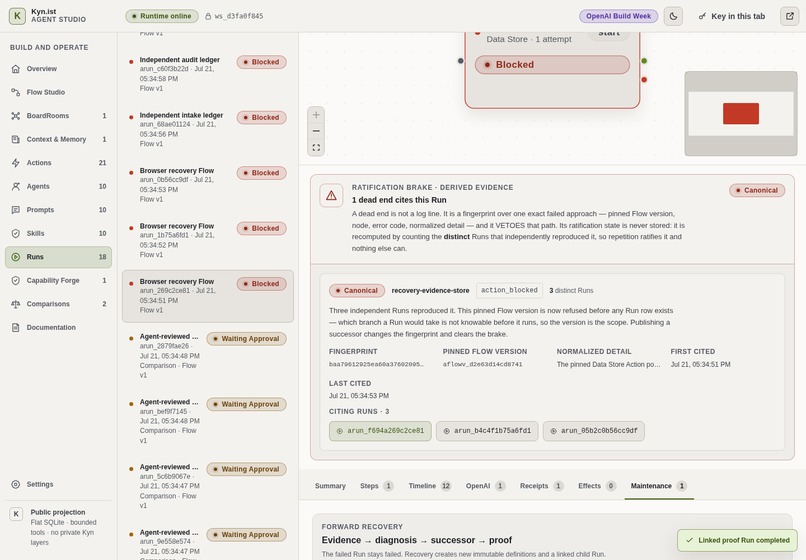Click the Runtime online status pill
This screenshot has height=560, width=806.
pos(162,16)
